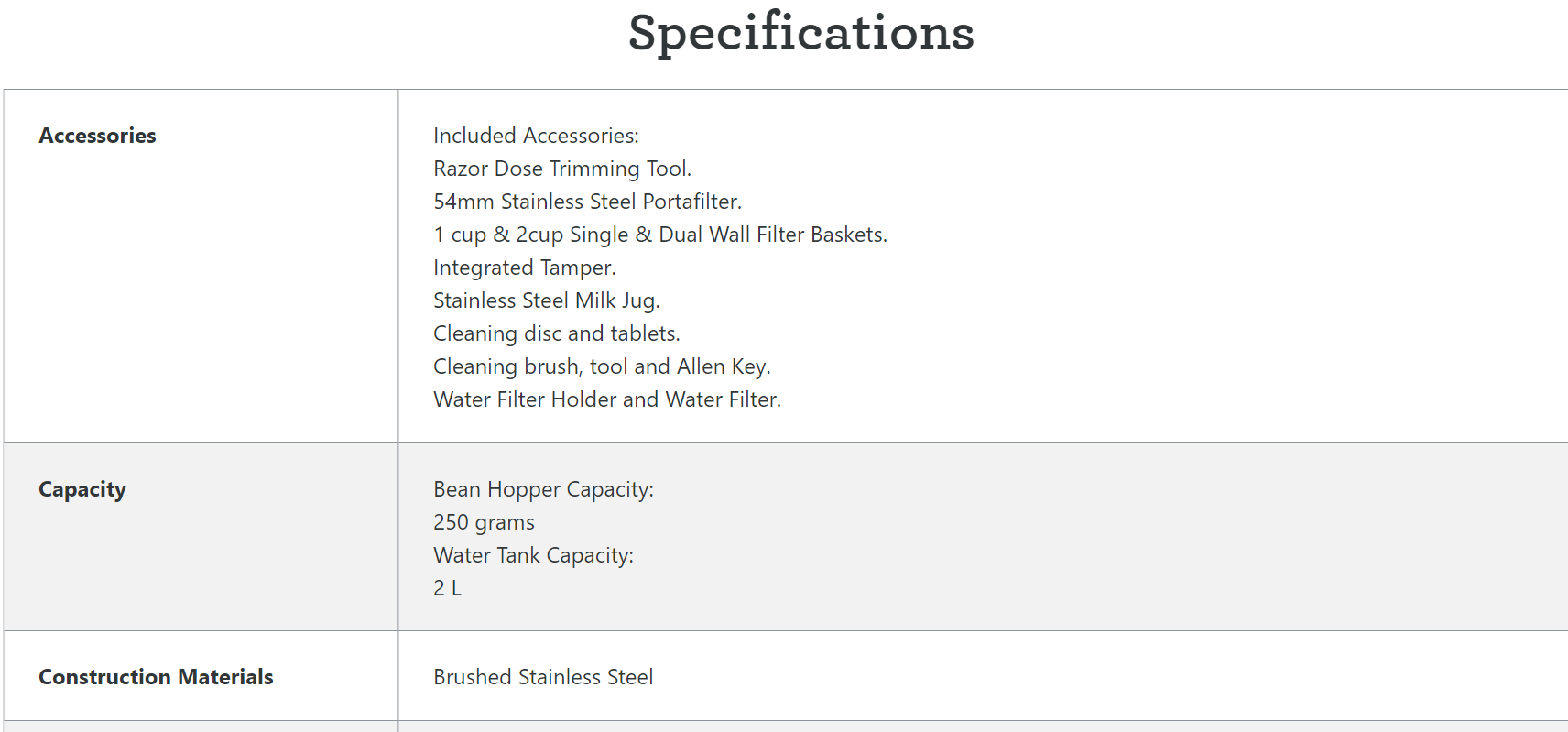Select the Accessories row label
The height and width of the screenshot is (732, 1568).
pyautogui.click(x=97, y=136)
